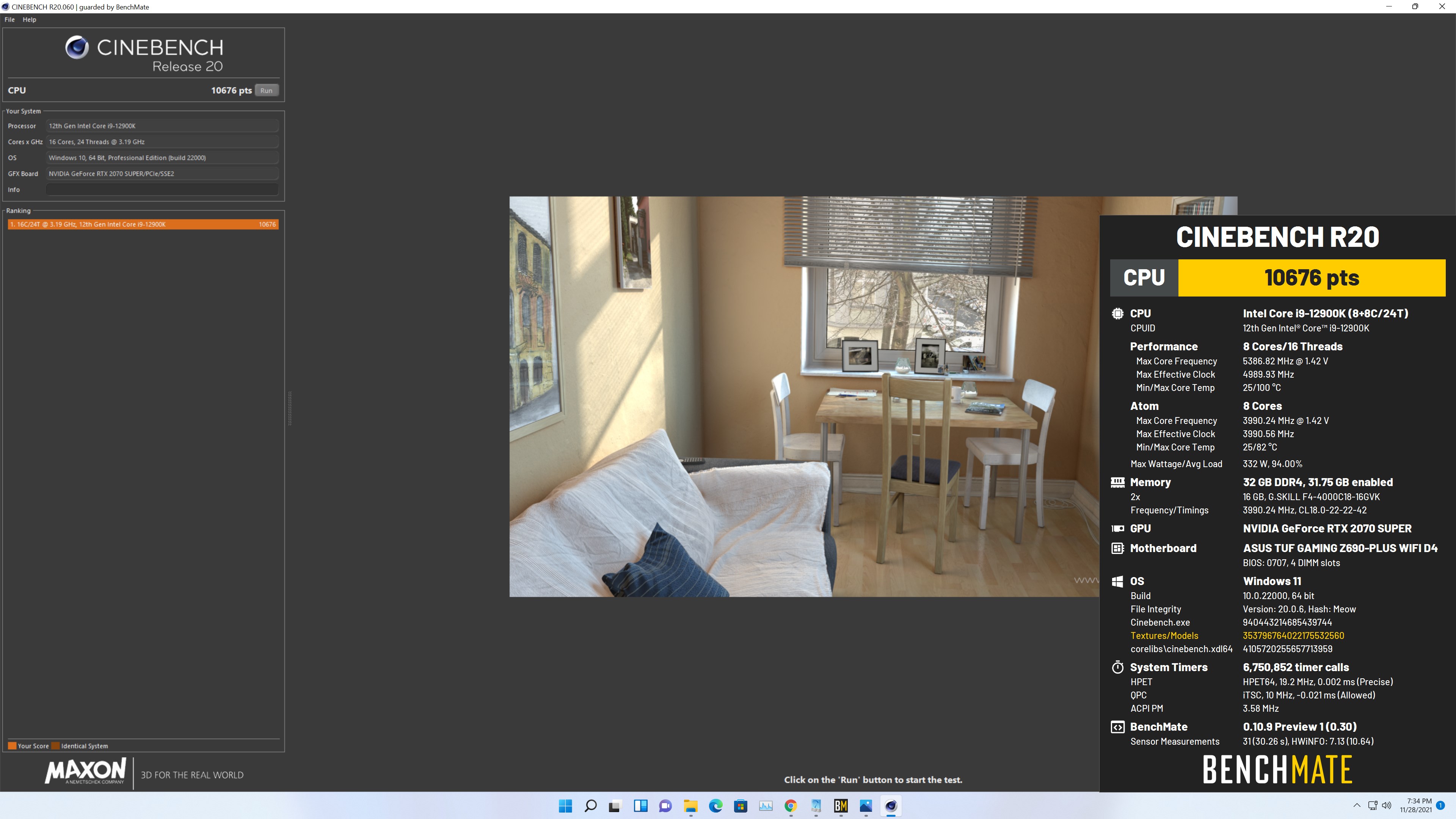Click the Max Wattage 332 W value

pyautogui.click(x=1272, y=464)
